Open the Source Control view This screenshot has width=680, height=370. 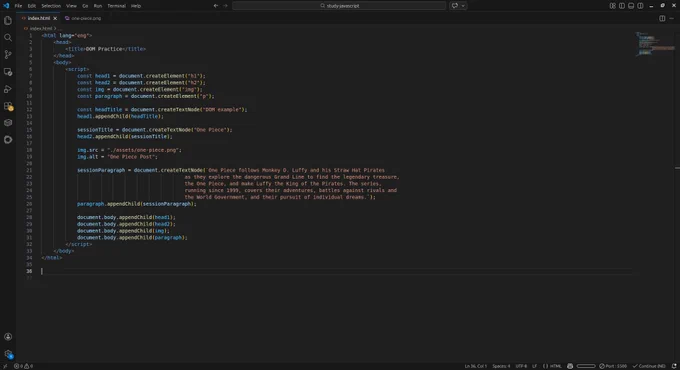point(8,55)
